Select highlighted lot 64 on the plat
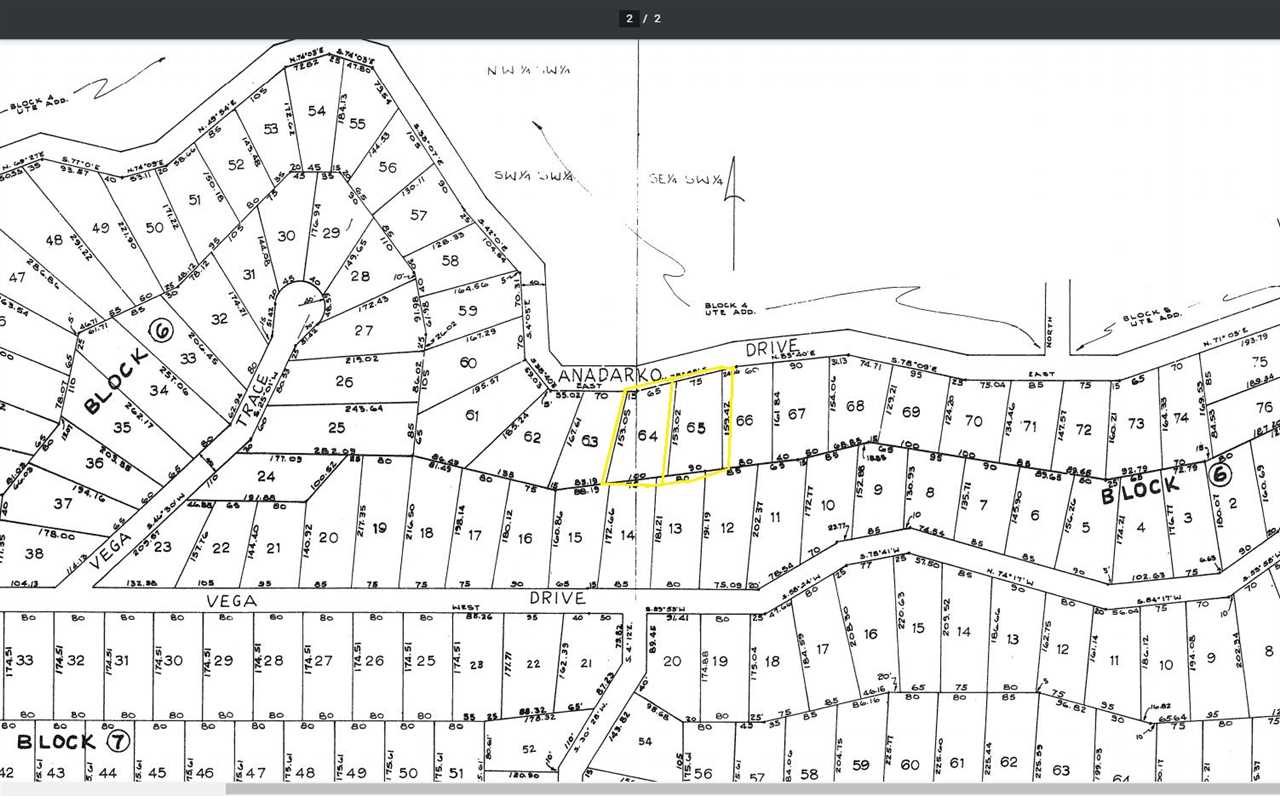The width and height of the screenshot is (1280, 796). (x=648, y=436)
